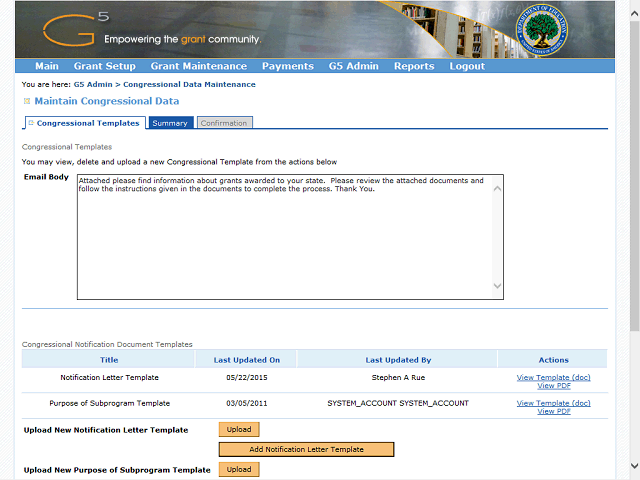The width and height of the screenshot is (640, 480).
Task: Click the small icon in Congressional Templates tab
Action: tap(31, 123)
